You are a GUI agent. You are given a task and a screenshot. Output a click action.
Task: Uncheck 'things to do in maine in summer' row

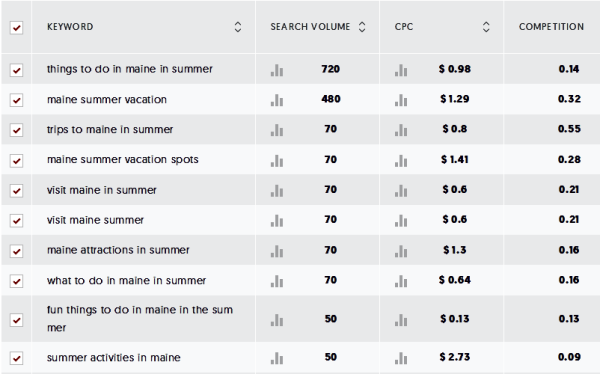16,70
